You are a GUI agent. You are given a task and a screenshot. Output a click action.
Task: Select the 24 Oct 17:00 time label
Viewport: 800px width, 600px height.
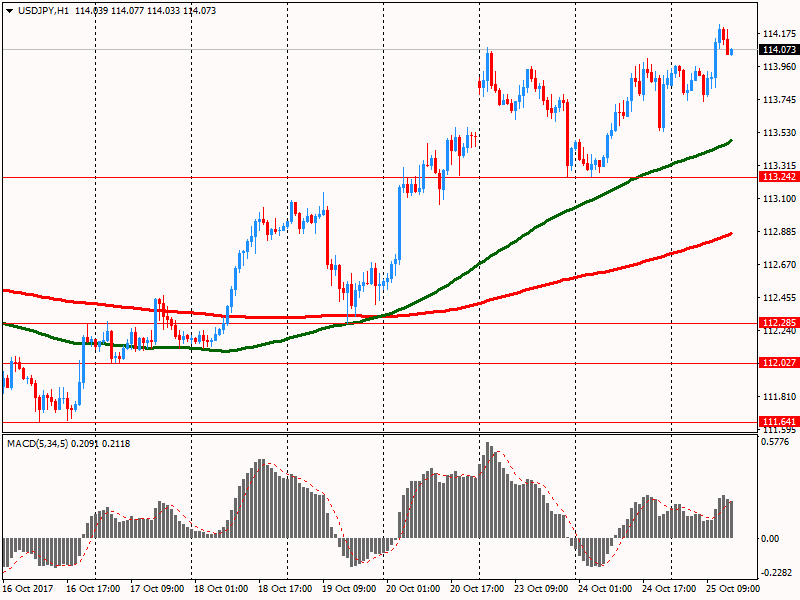[669, 588]
